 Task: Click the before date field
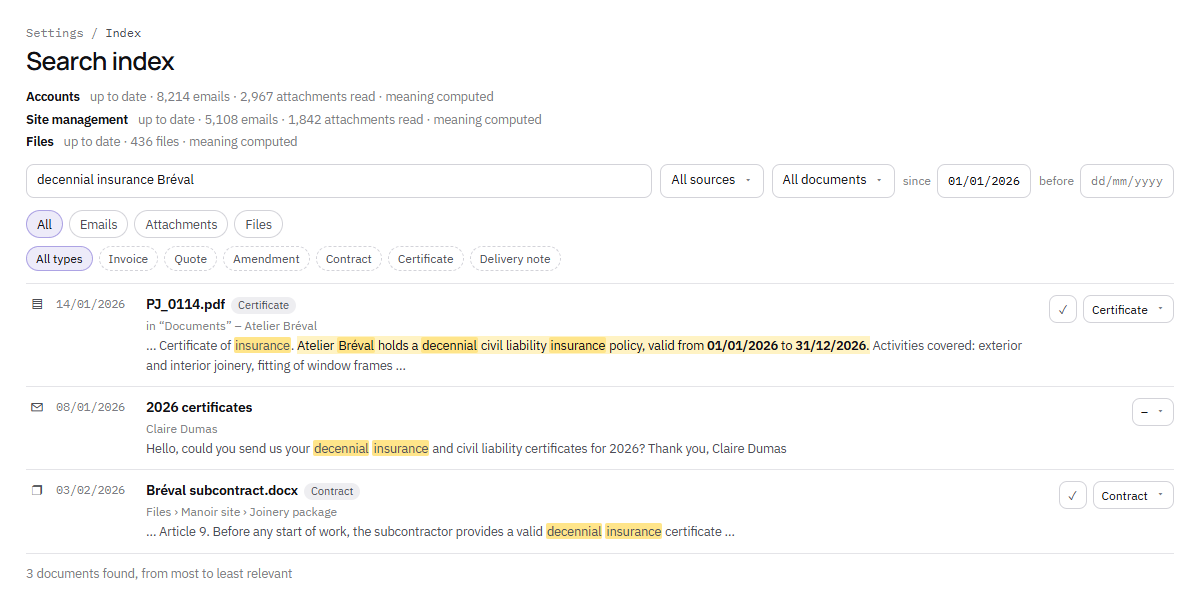click(1127, 181)
